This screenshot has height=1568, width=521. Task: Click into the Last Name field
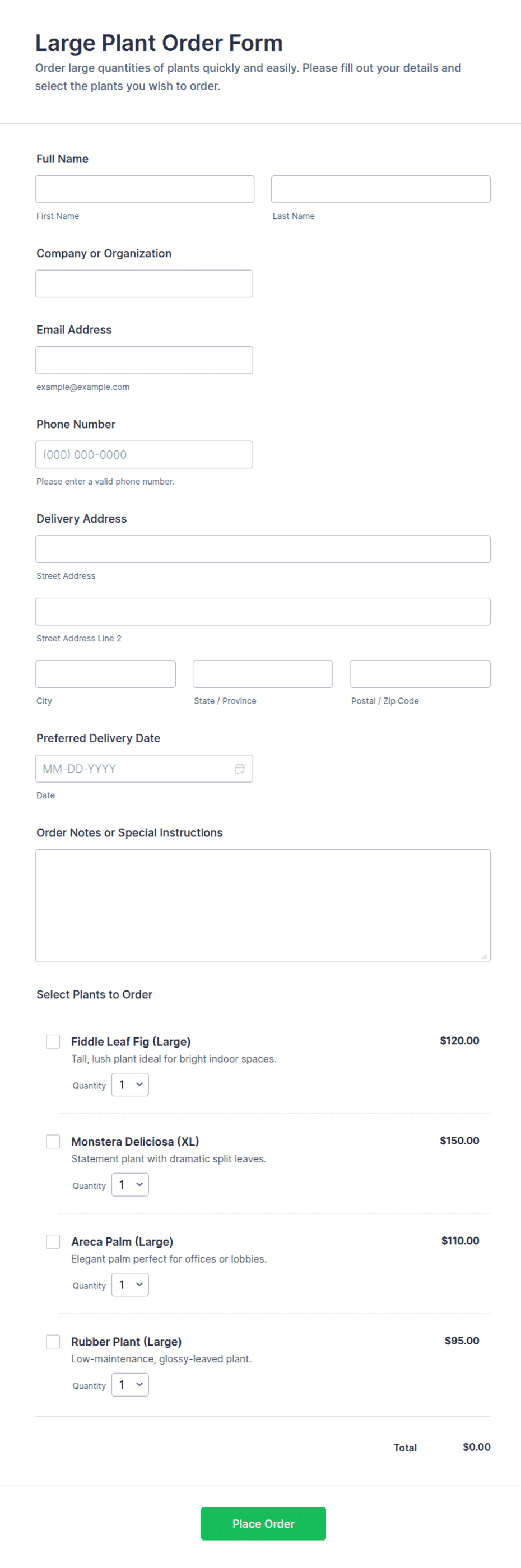[381, 189]
